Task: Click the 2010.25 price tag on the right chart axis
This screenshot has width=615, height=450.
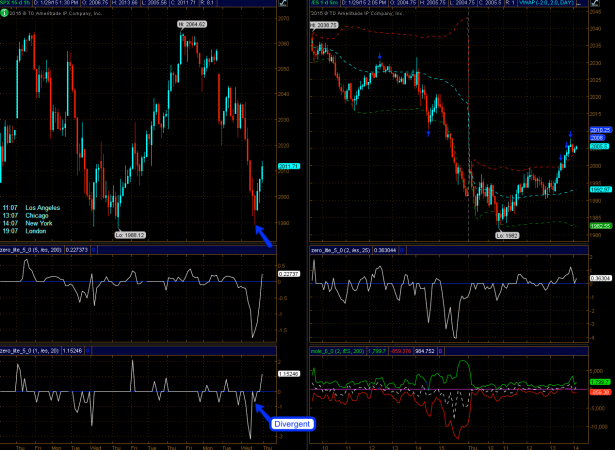Action: coord(600,131)
